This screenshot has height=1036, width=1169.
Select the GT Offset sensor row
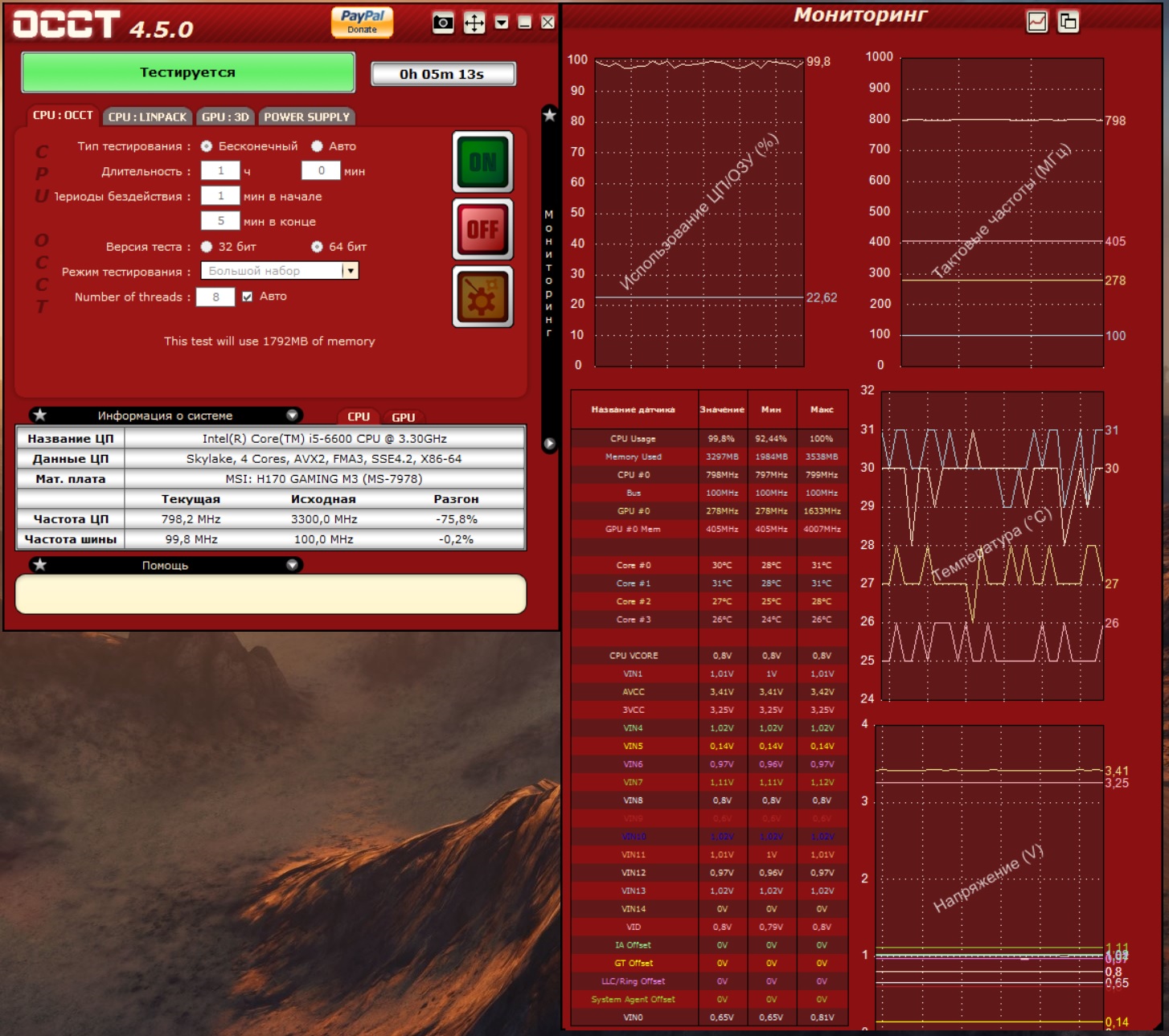[708, 963]
